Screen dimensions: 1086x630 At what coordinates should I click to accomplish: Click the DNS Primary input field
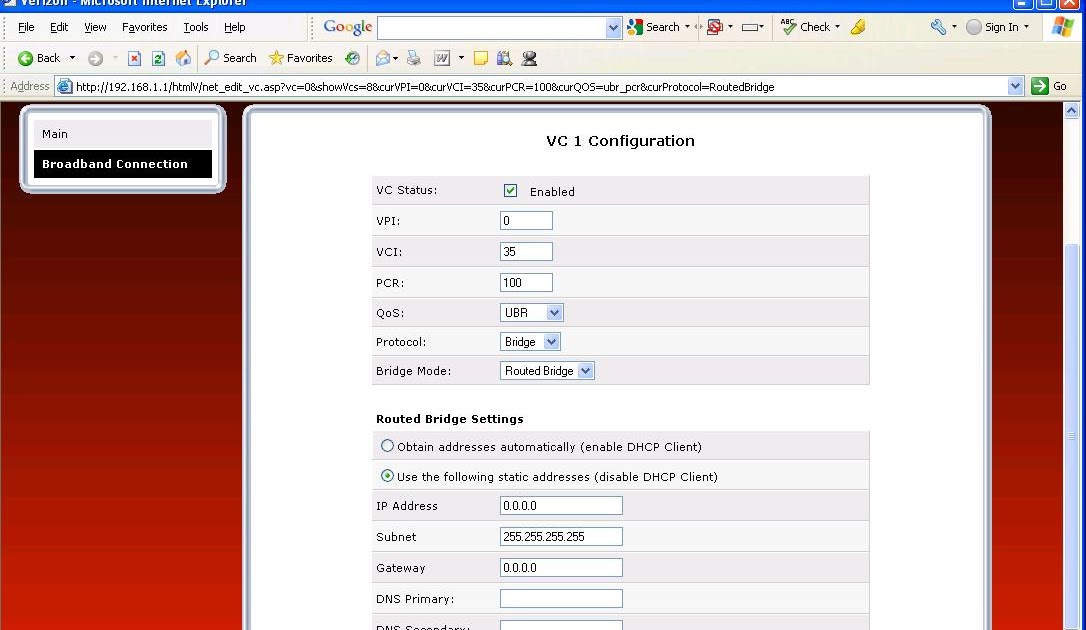[561, 598]
